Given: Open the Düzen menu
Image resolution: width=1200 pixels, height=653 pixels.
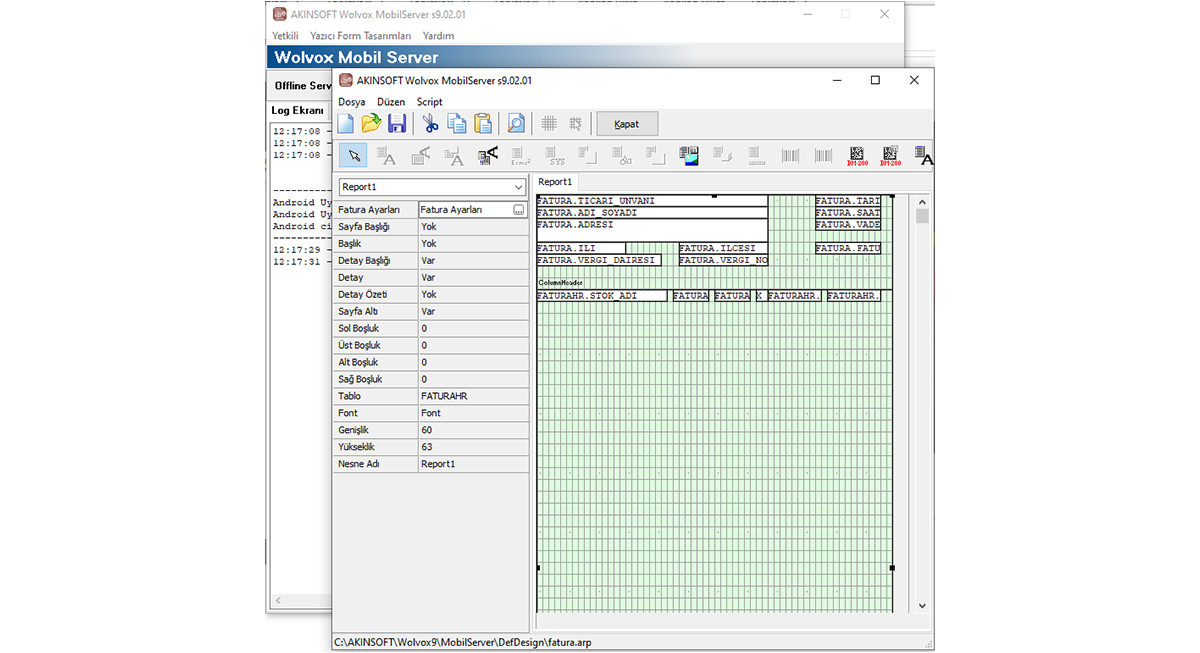Looking at the screenshot, I should (x=391, y=102).
